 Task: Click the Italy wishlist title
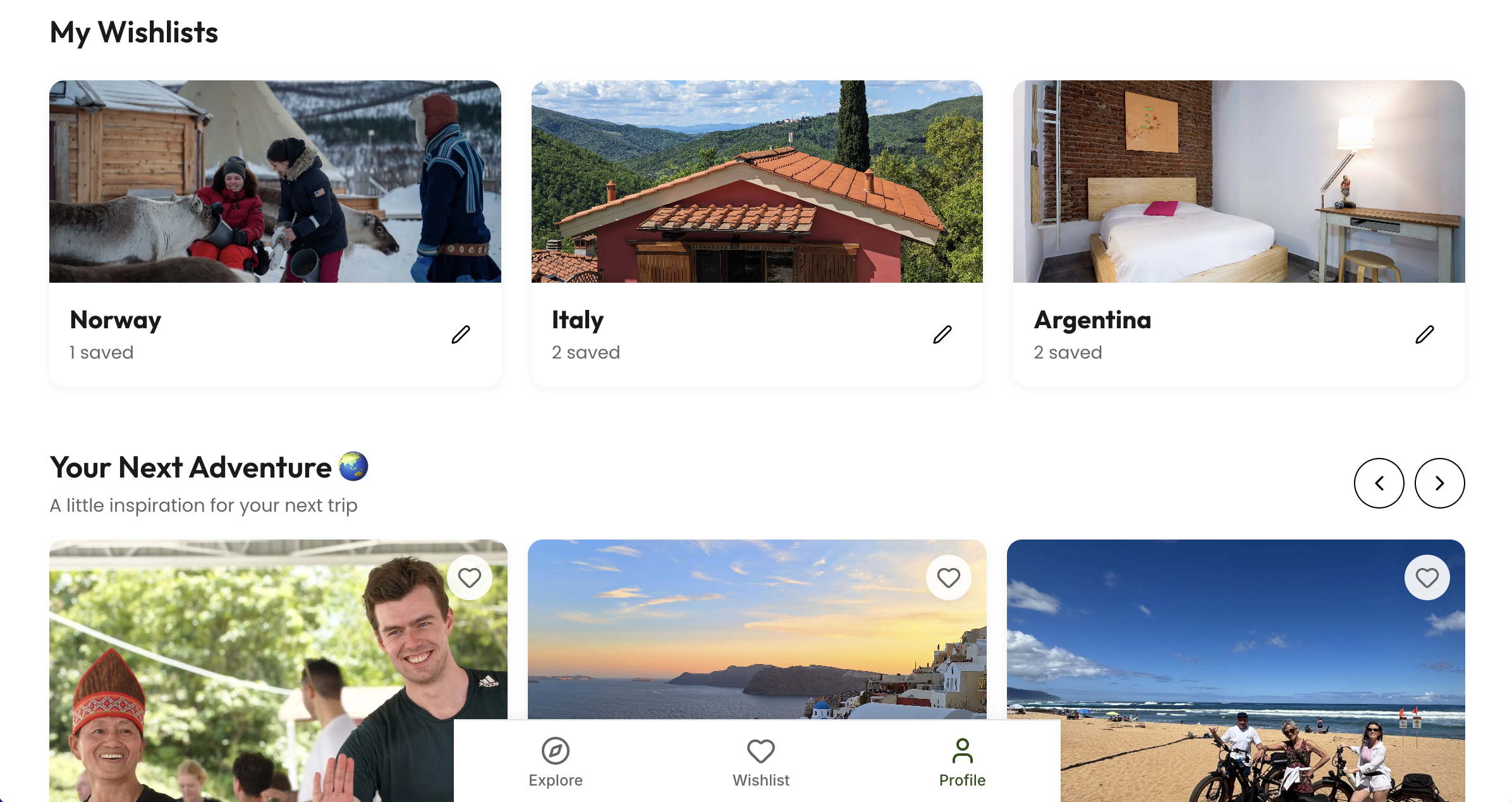[x=578, y=320]
